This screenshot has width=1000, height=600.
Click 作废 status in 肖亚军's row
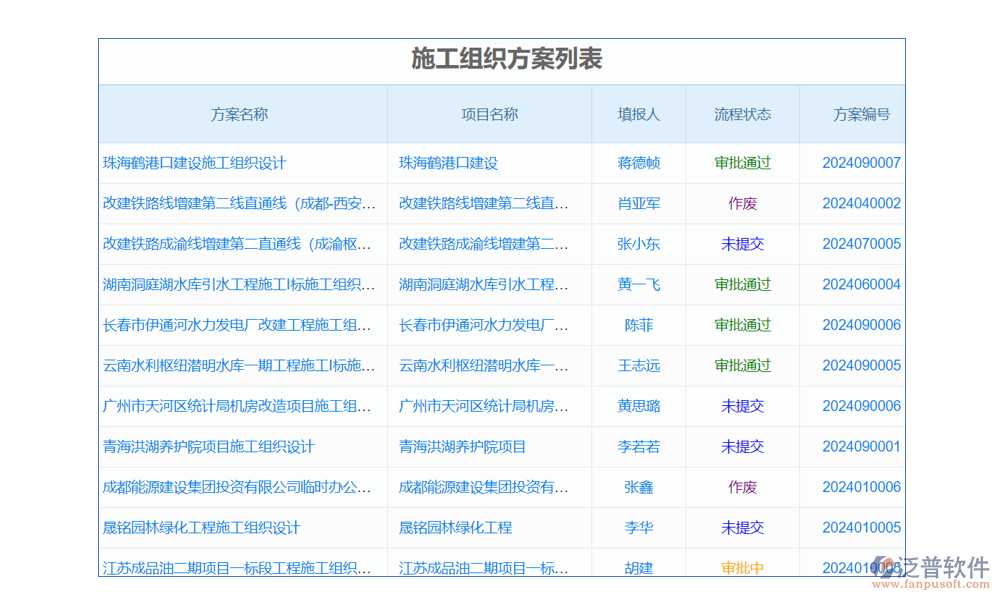point(742,203)
